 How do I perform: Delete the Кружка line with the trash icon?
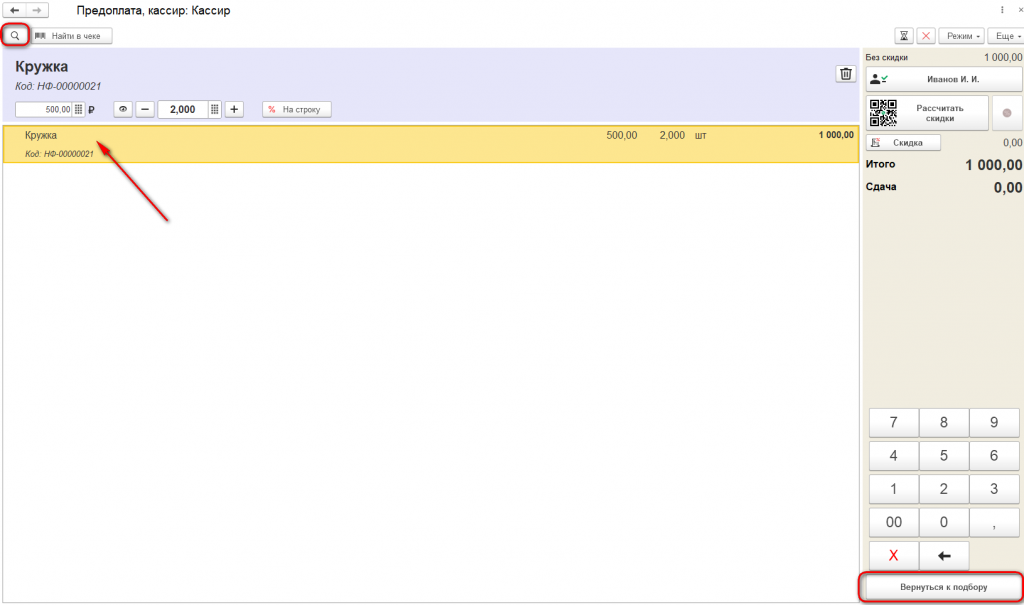tap(846, 74)
